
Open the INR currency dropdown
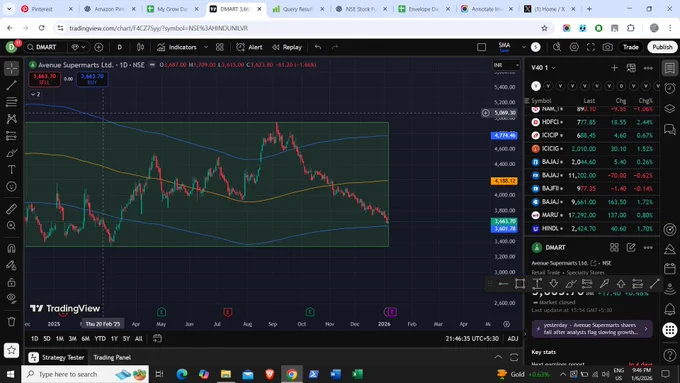tap(506, 65)
